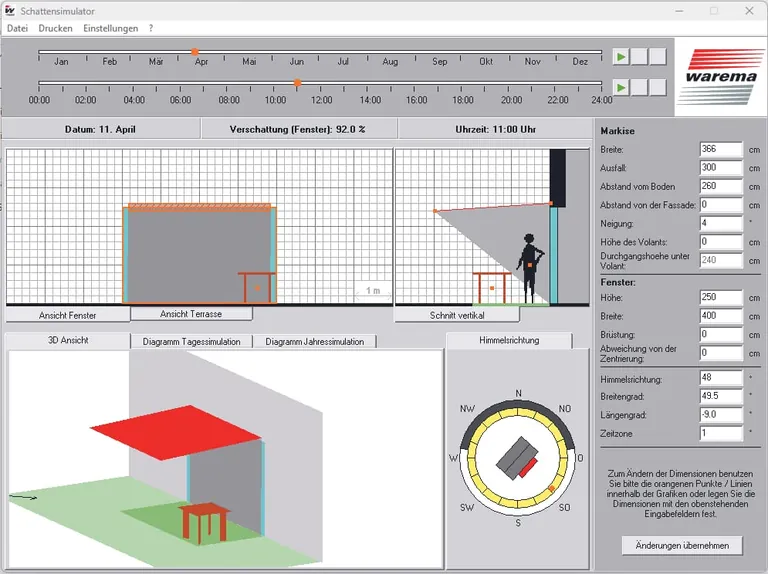Click into the Markise Breite field showing 366
The image size is (768, 574).
721,149
